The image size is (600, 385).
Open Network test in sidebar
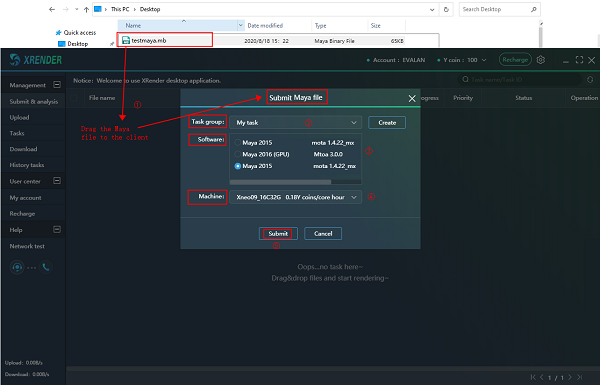coord(34,246)
